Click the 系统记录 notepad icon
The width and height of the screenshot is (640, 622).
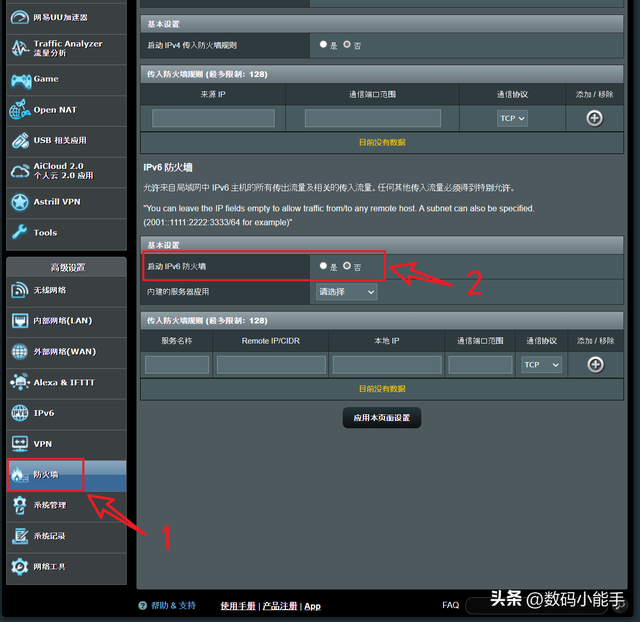pyautogui.click(x=20, y=536)
